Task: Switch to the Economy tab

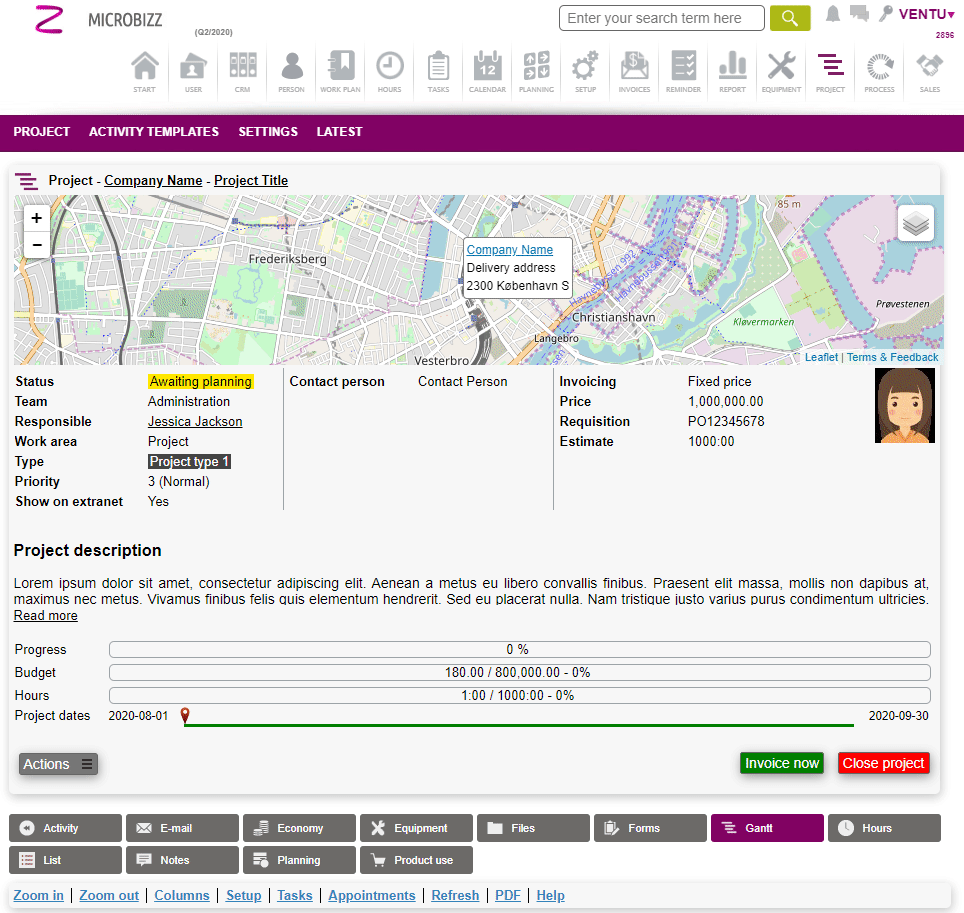Action: (299, 828)
